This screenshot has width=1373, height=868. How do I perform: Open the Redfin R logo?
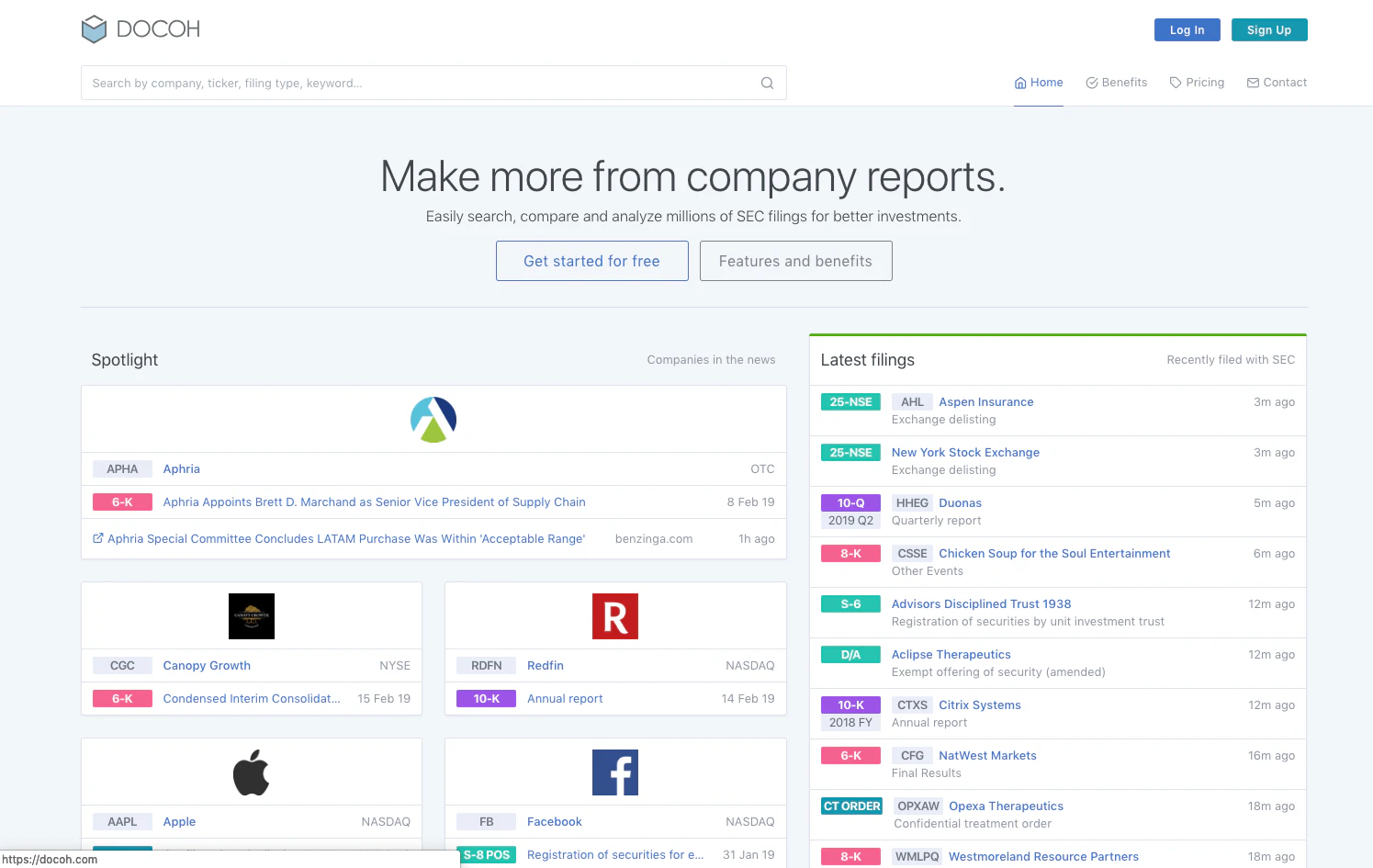(615, 616)
